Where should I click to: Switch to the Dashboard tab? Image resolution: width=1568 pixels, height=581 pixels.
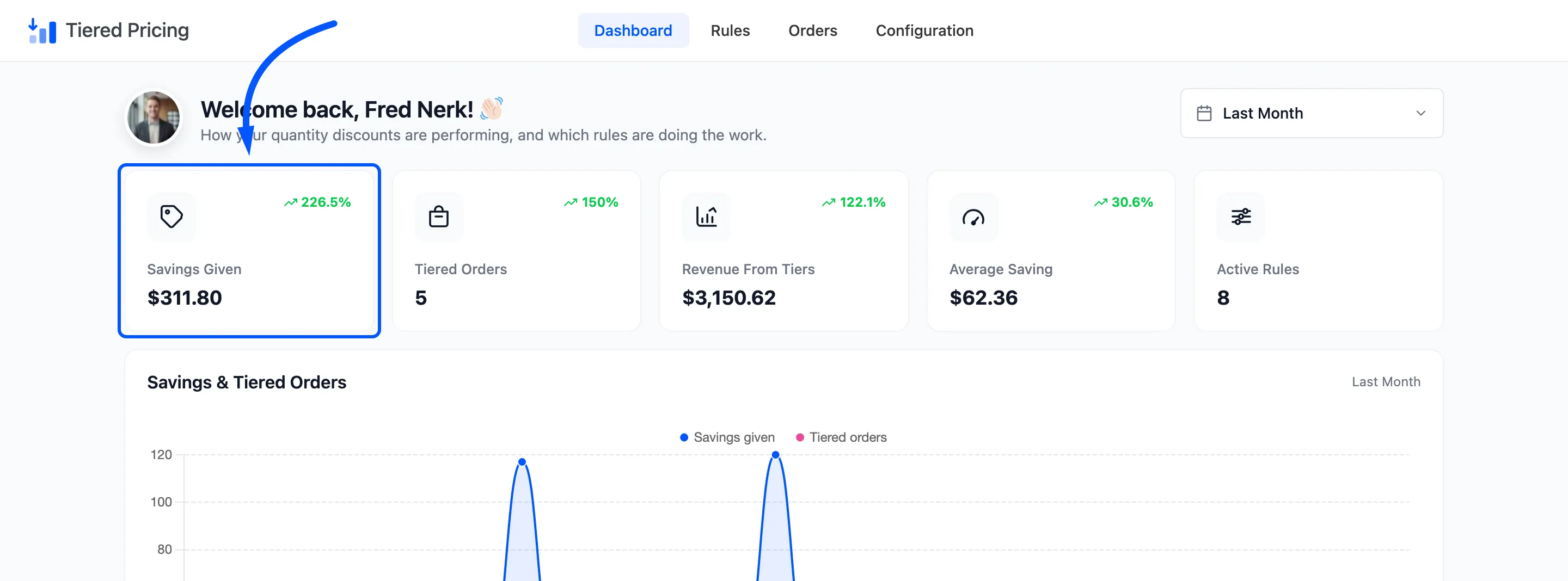(633, 30)
